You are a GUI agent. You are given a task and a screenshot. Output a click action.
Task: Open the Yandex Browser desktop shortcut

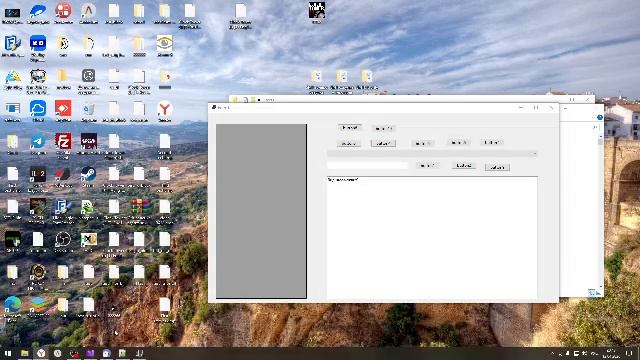tap(164, 109)
